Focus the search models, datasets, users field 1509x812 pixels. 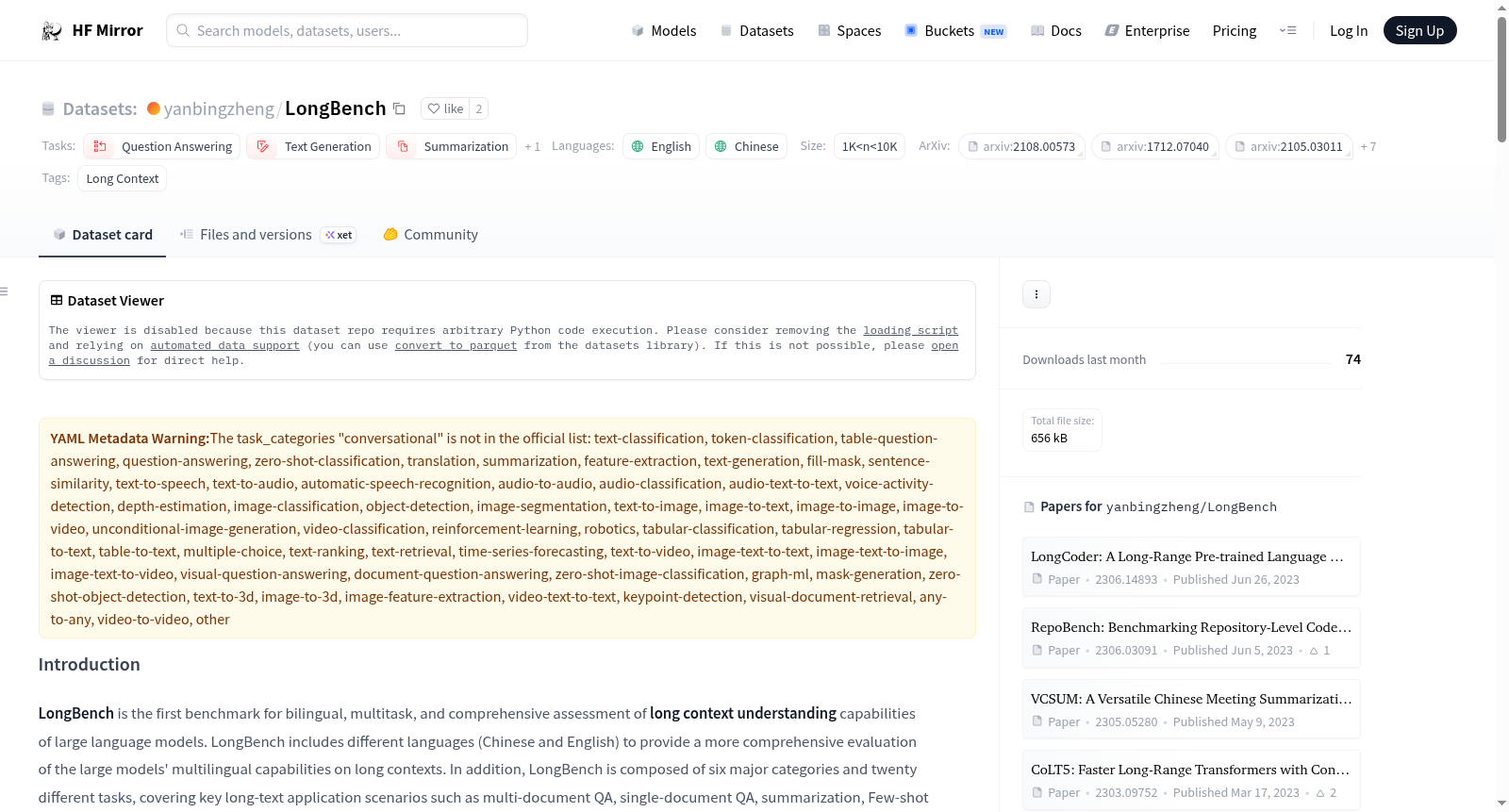coord(347,30)
